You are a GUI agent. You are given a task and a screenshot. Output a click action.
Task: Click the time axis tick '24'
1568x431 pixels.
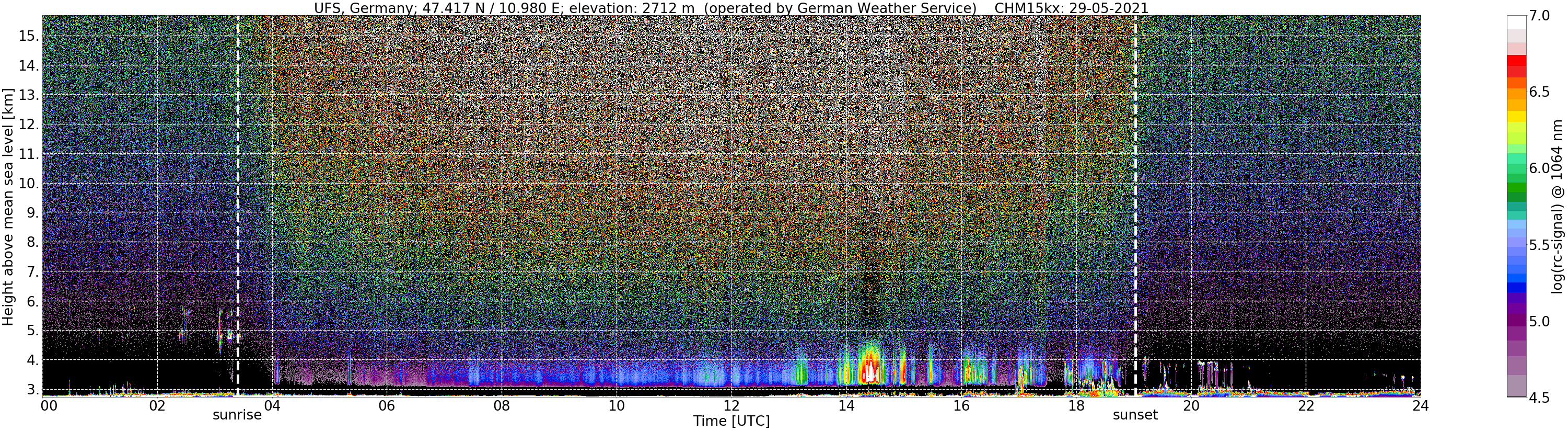1421,405
